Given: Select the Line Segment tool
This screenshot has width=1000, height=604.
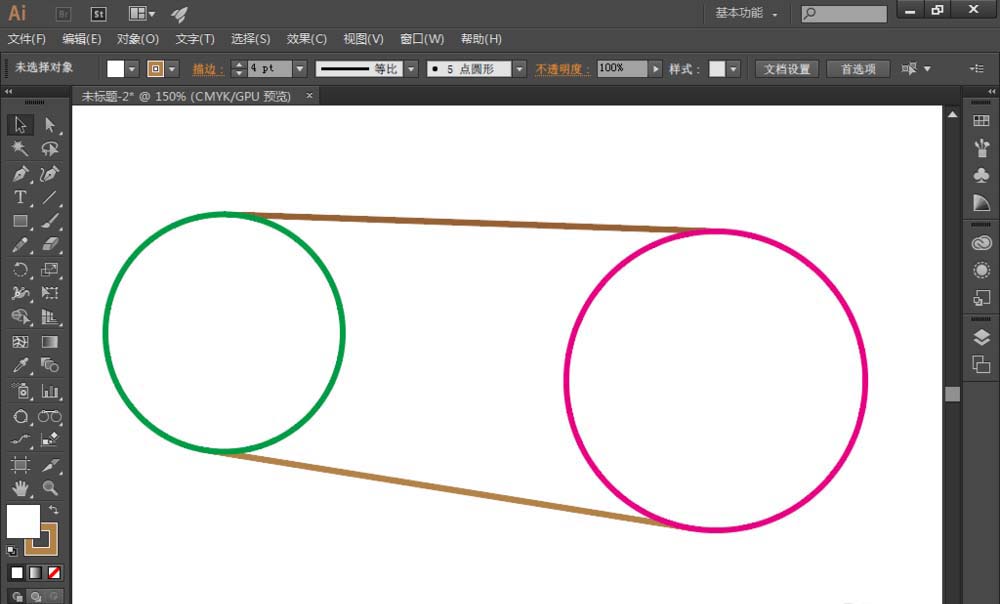Looking at the screenshot, I should [50, 197].
